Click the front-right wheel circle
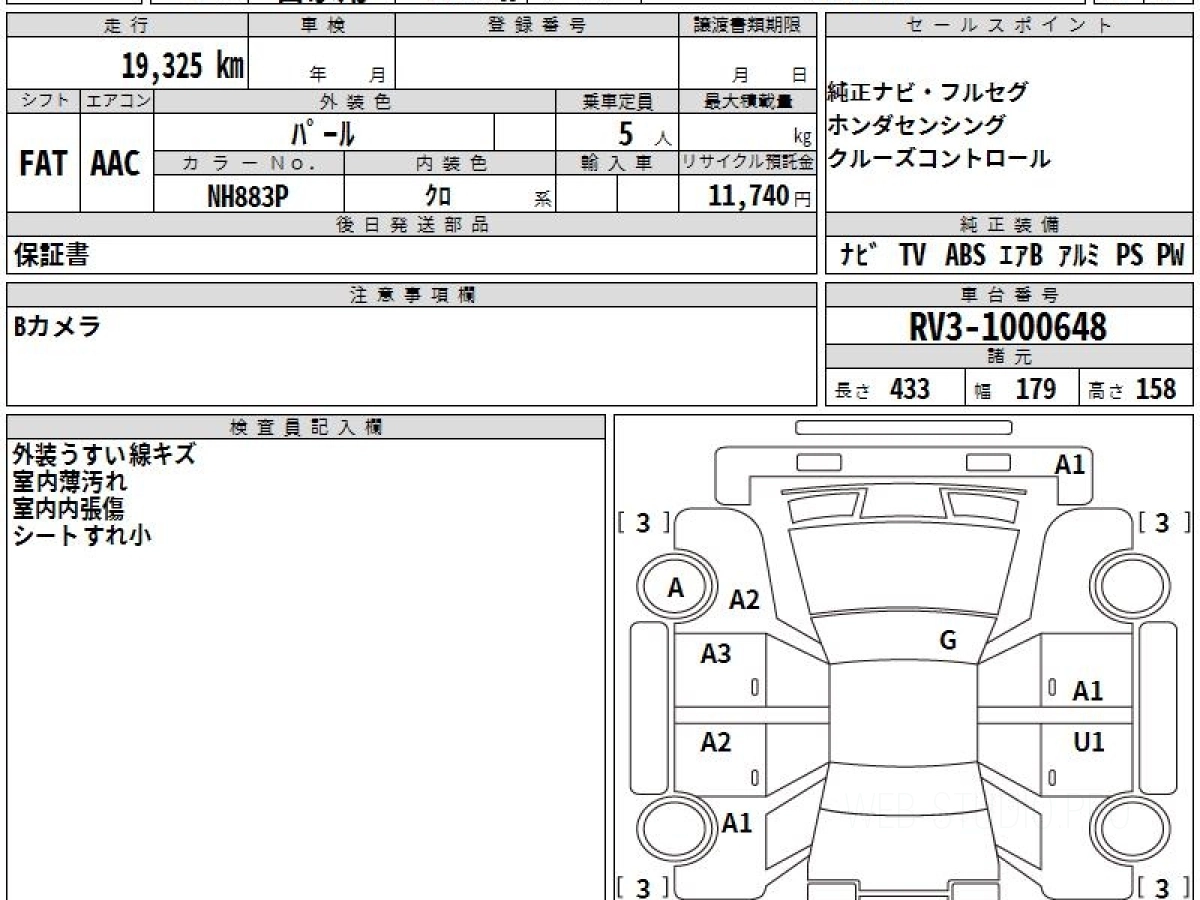The width and height of the screenshot is (1200, 900). coord(1128,589)
